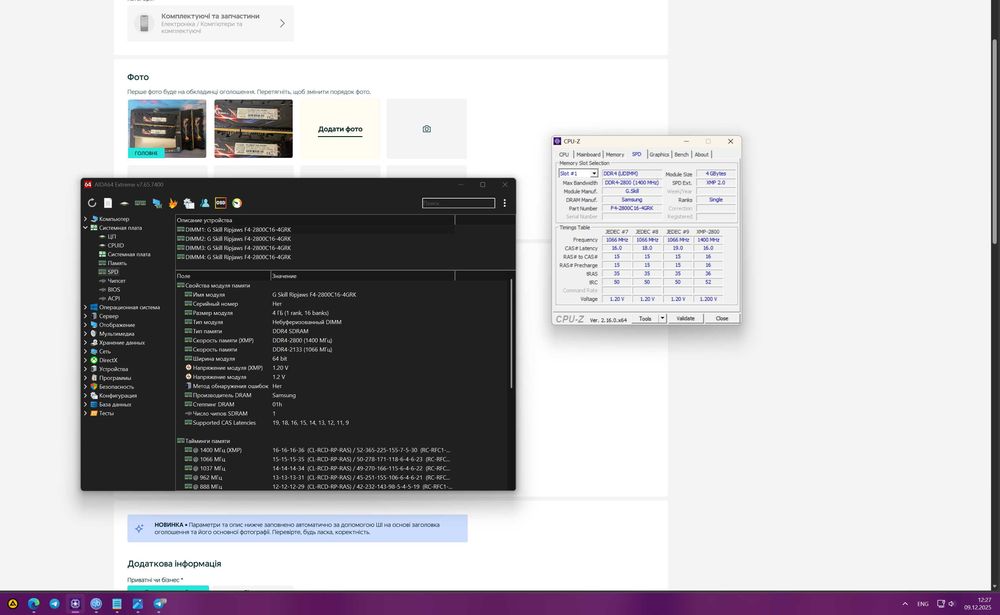Expand the Отображение tree node
The height and width of the screenshot is (615, 1000).
pyautogui.click(x=85, y=325)
